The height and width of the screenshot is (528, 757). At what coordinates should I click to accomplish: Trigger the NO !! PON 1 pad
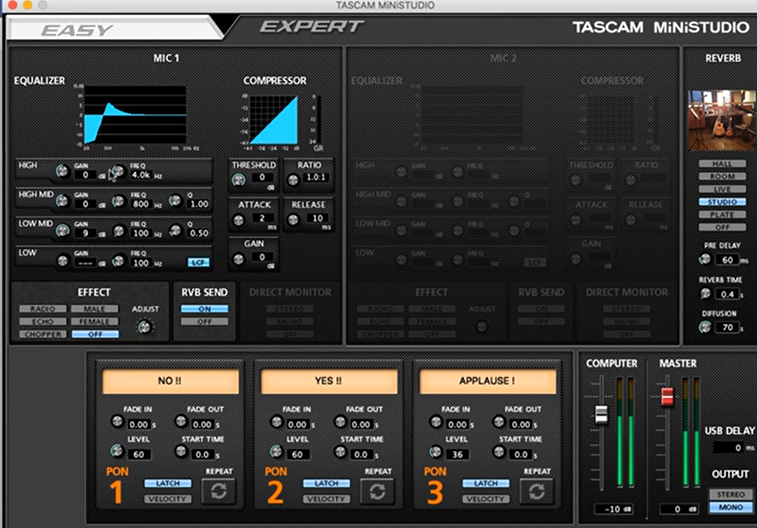click(x=170, y=381)
